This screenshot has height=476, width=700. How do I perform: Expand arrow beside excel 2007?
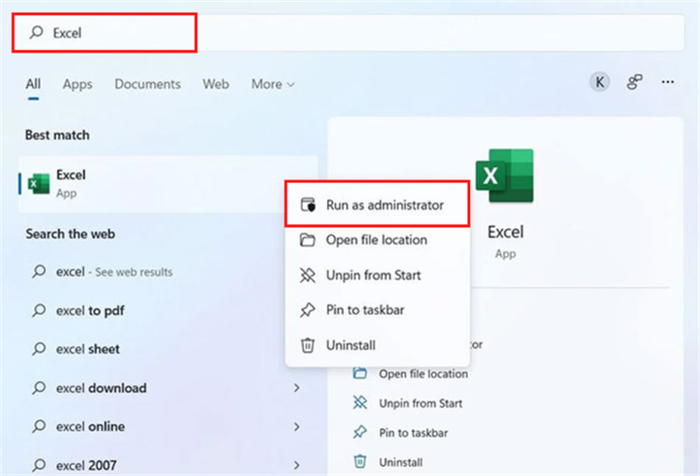point(297,465)
